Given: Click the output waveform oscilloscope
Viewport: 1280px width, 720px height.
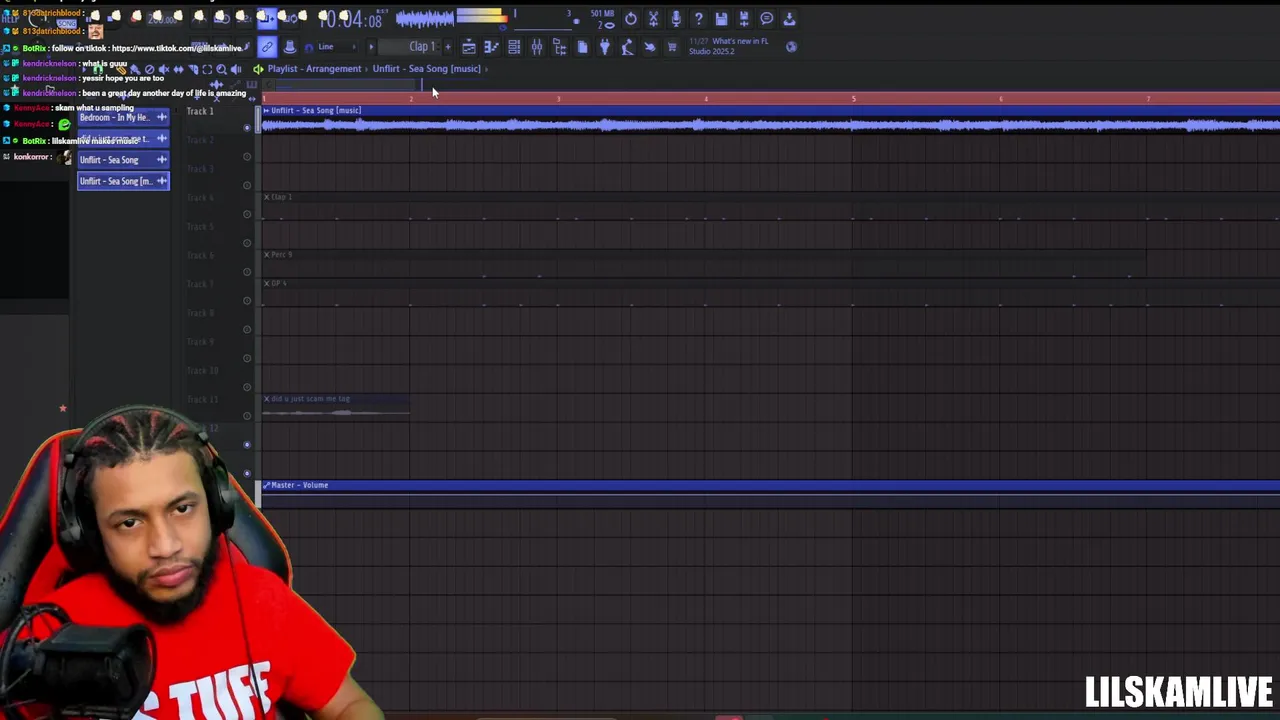Looking at the screenshot, I should [426, 18].
